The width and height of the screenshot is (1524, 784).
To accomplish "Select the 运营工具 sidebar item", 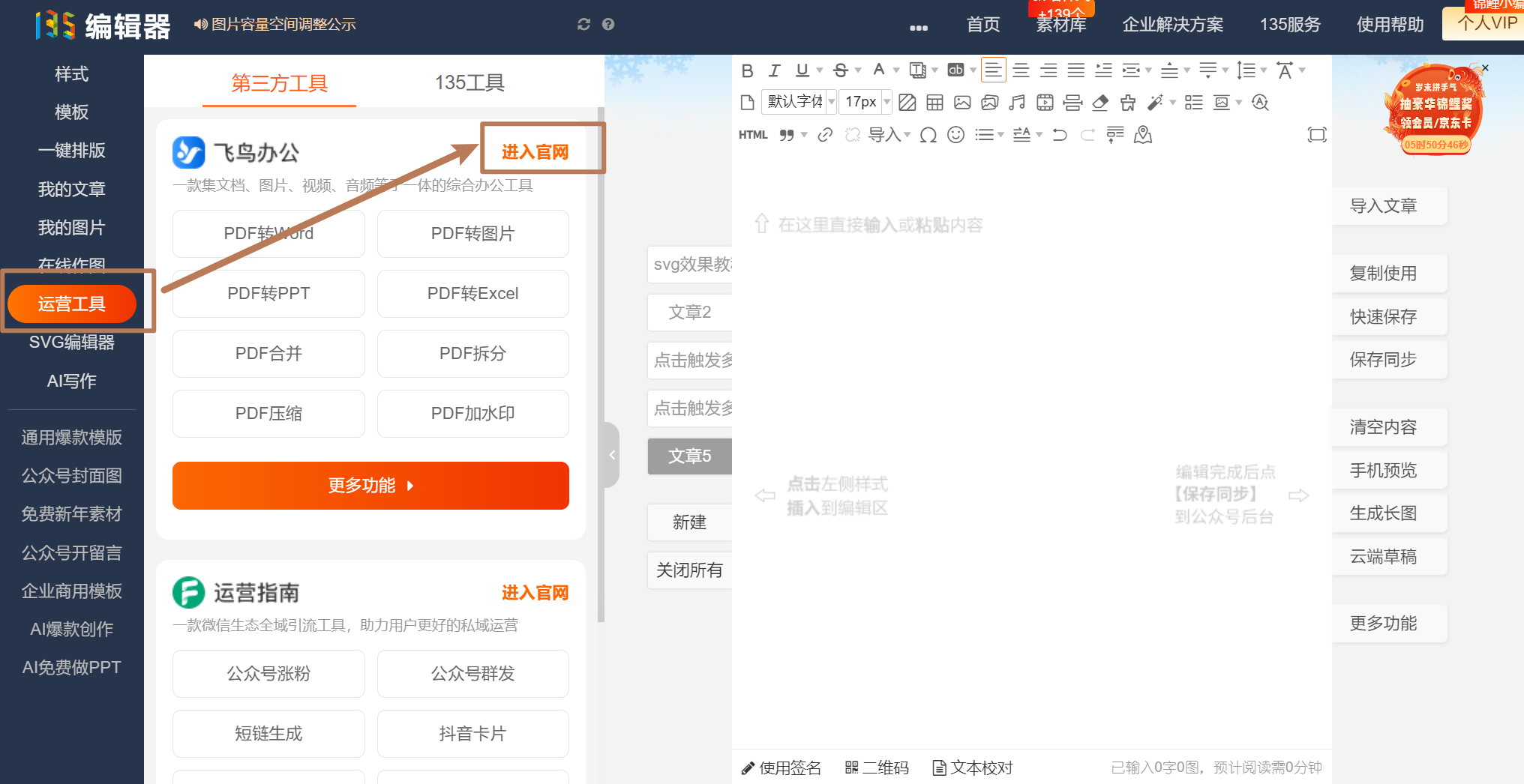I will coord(72,303).
